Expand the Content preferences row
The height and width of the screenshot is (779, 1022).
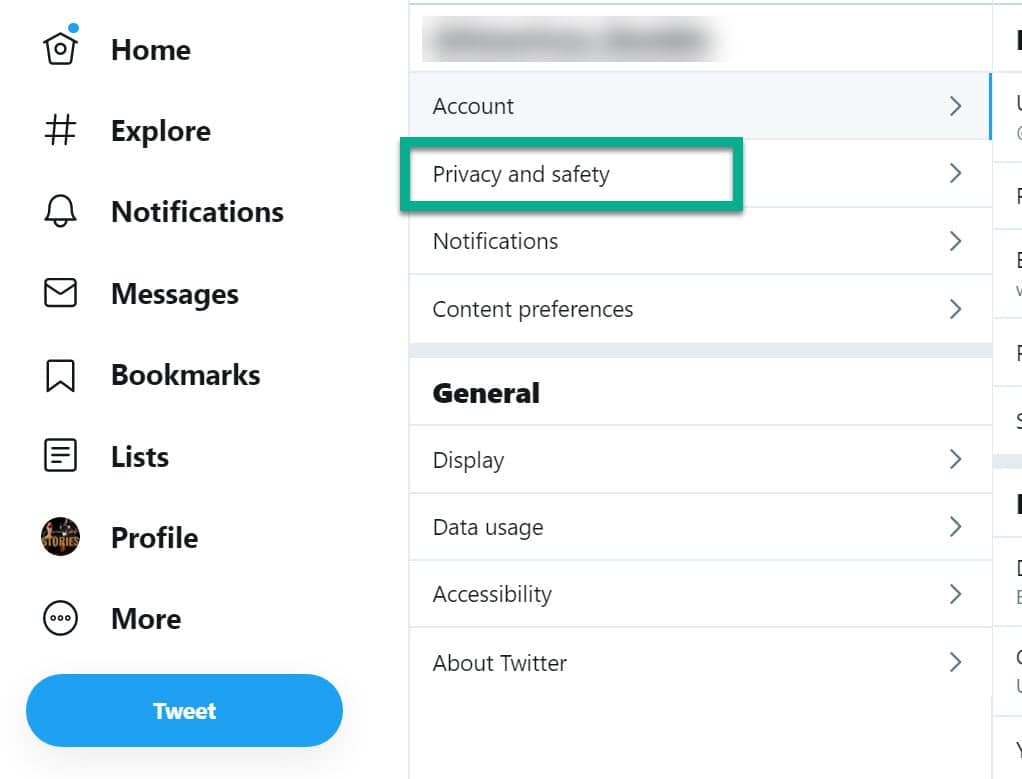(x=700, y=309)
